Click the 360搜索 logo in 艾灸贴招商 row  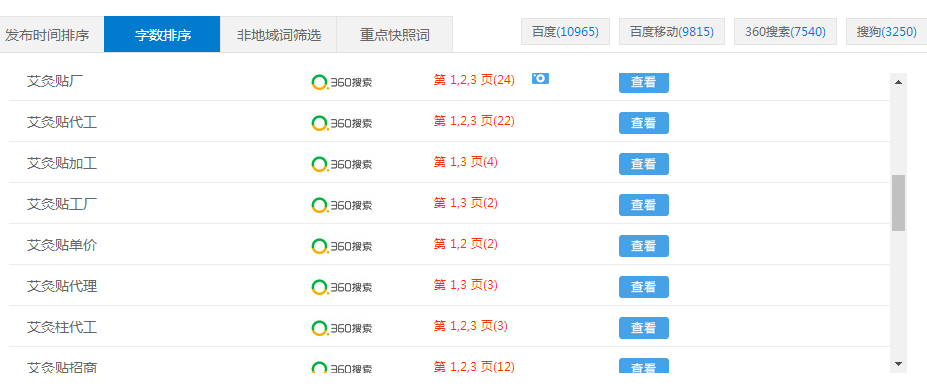[342, 368]
